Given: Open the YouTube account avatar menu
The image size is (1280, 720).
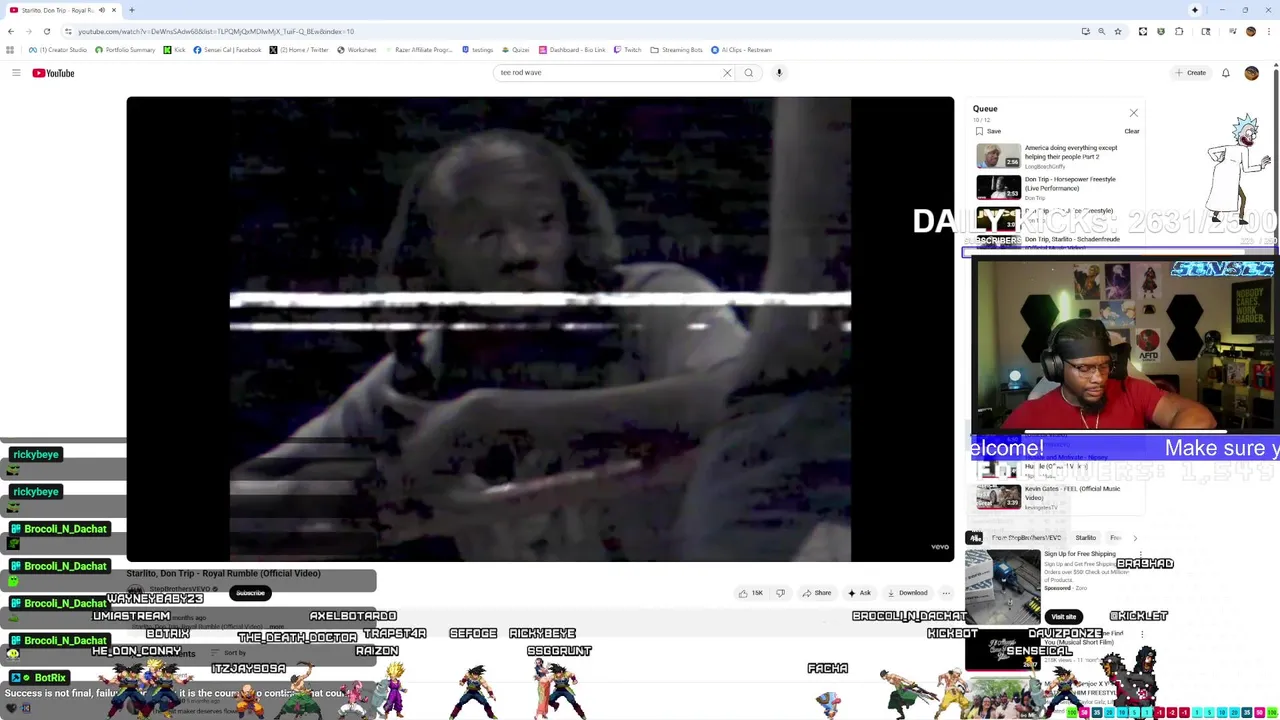Looking at the screenshot, I should tap(1251, 73).
